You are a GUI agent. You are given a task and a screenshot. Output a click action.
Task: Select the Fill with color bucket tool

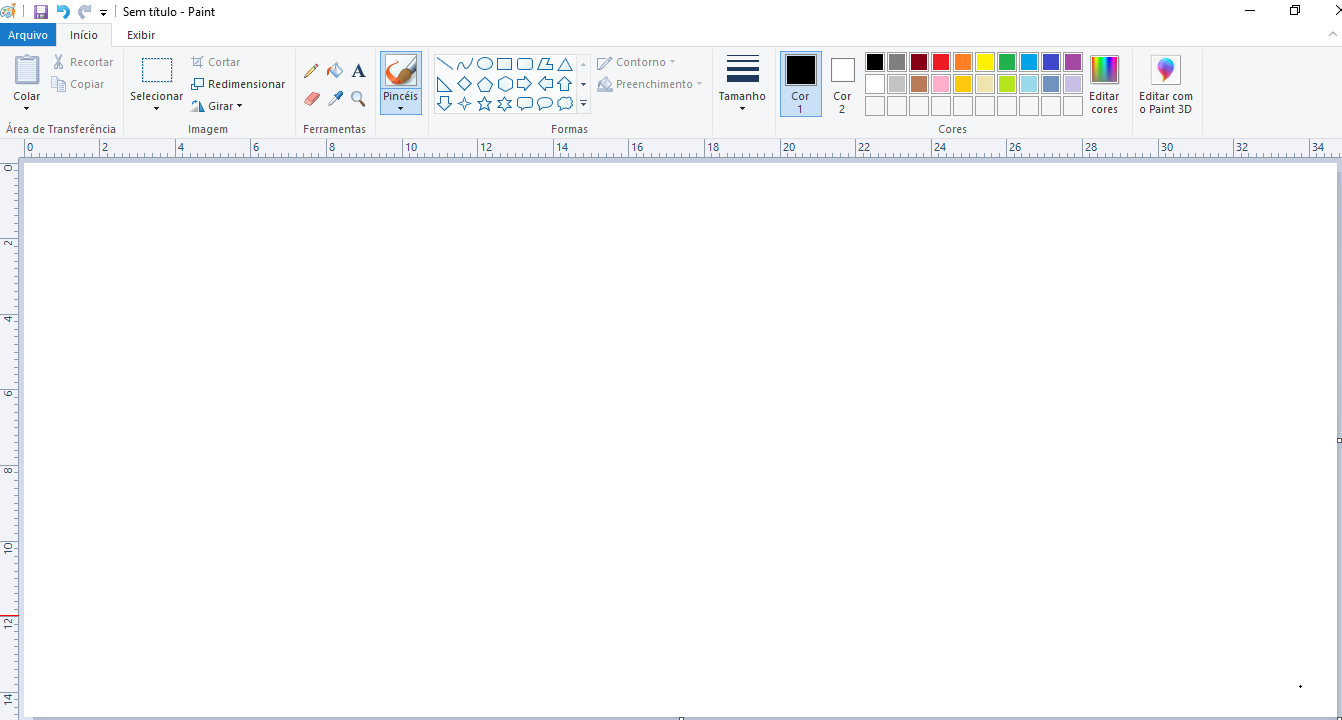coord(335,71)
